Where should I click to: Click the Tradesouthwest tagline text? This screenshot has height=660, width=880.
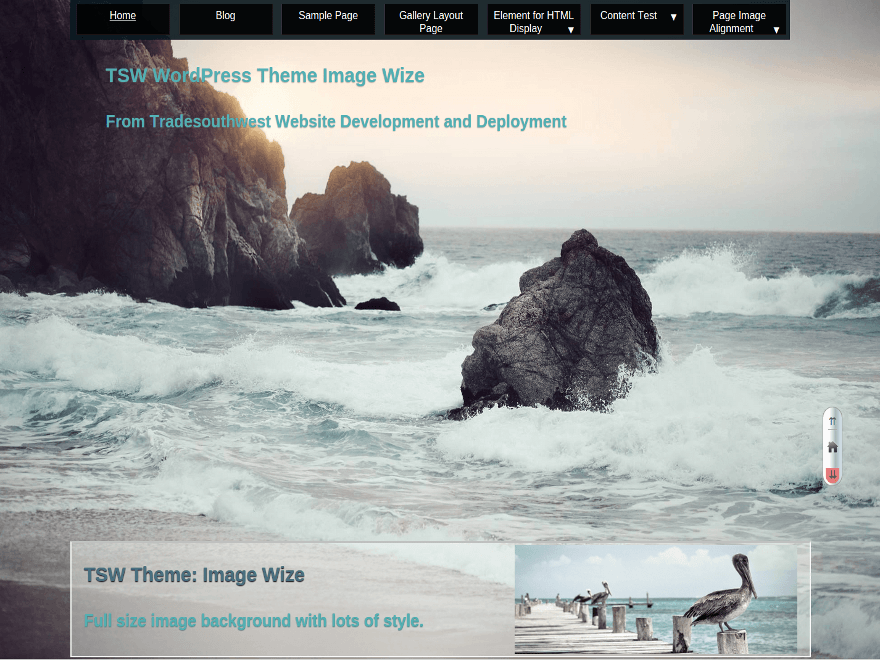click(336, 122)
